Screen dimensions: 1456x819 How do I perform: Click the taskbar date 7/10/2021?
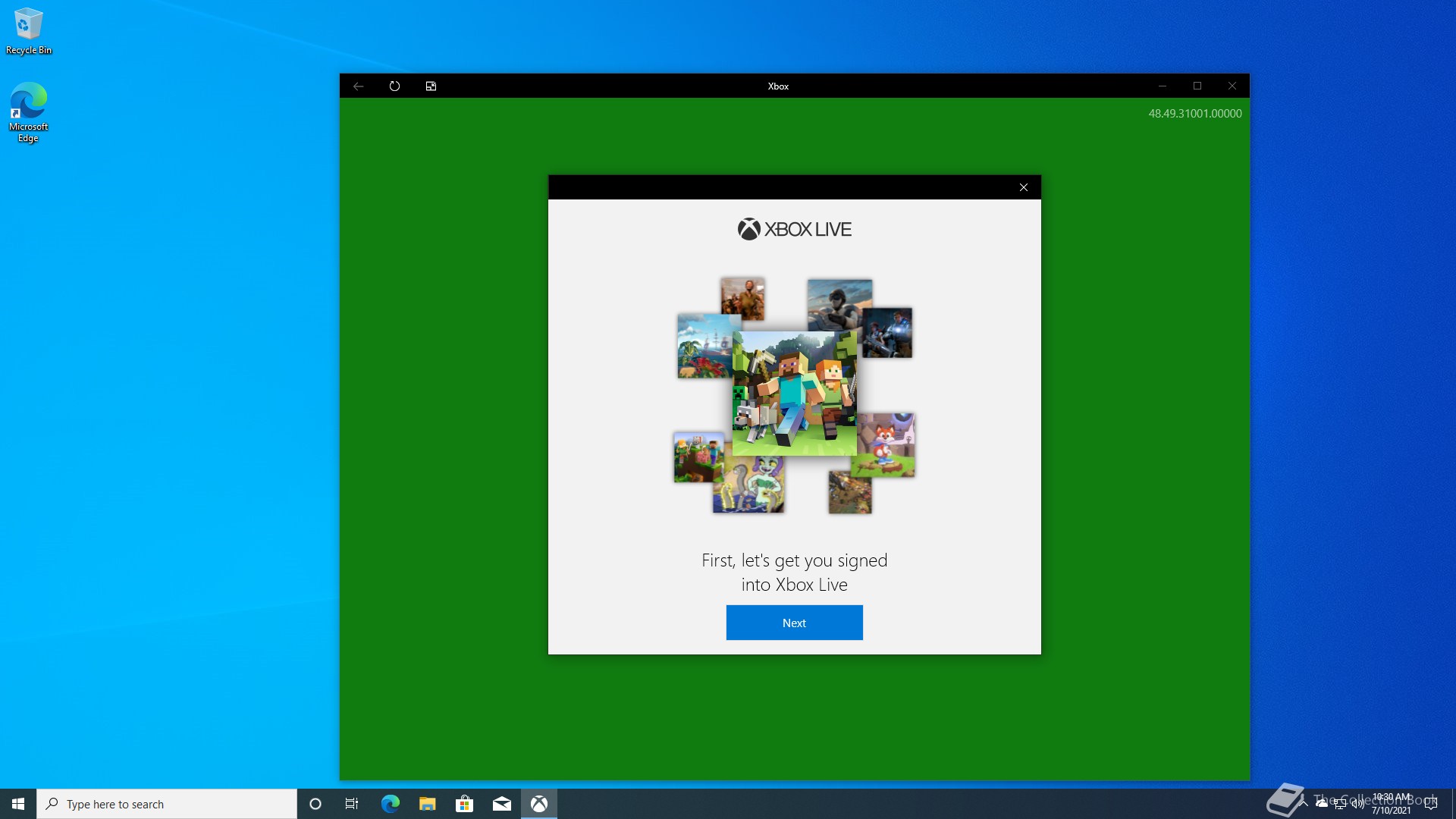tap(1392, 811)
